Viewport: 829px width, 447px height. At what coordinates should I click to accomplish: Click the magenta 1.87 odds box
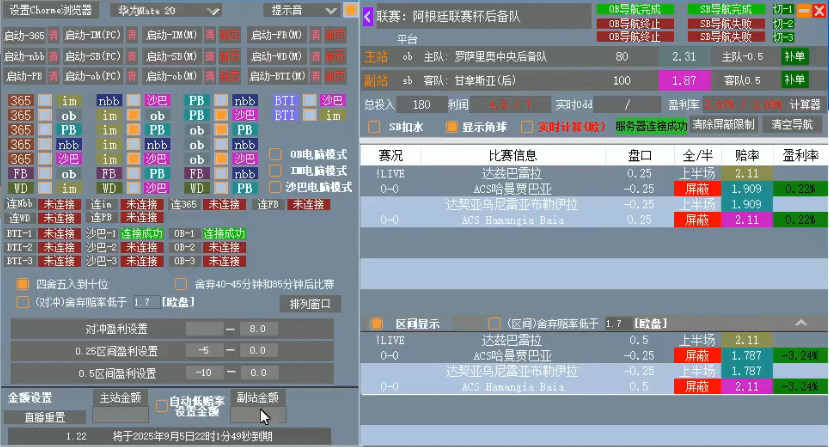[684, 80]
